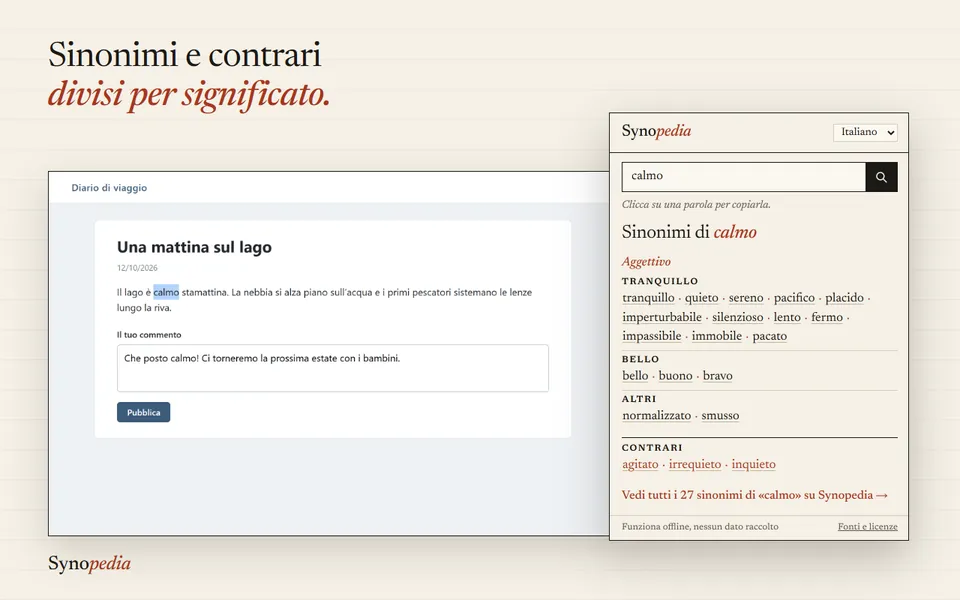This screenshot has height=600, width=960.
Task: Copy the synonym immobile
Action: coord(717,336)
